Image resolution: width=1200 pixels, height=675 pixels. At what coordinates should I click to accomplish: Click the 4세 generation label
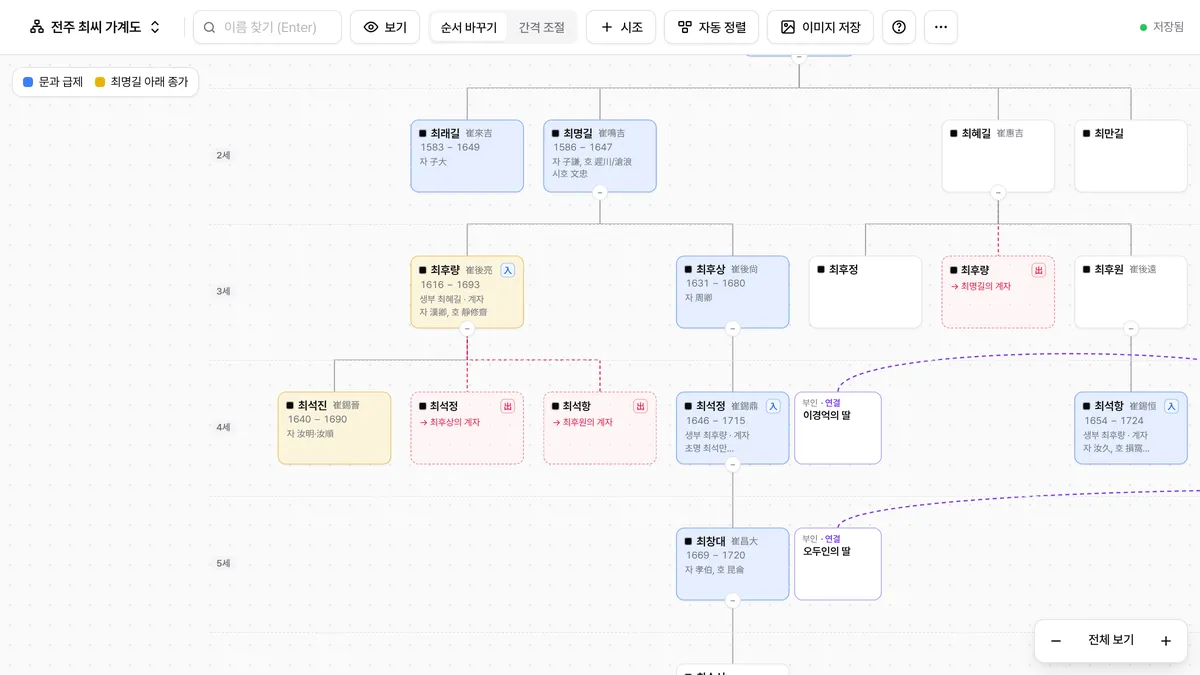click(223, 428)
